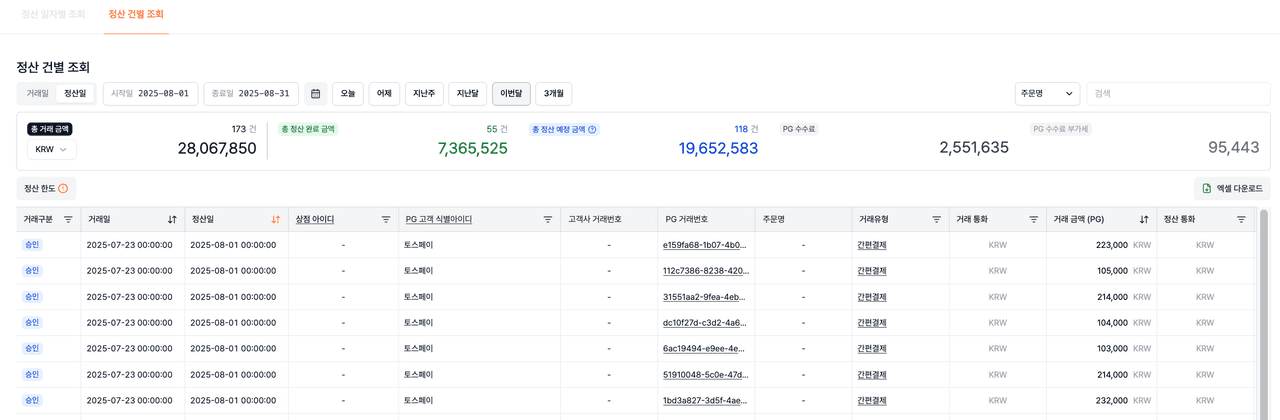Expand the 주문명 search type dropdown
The width and height of the screenshot is (1280, 420).
1047,94
